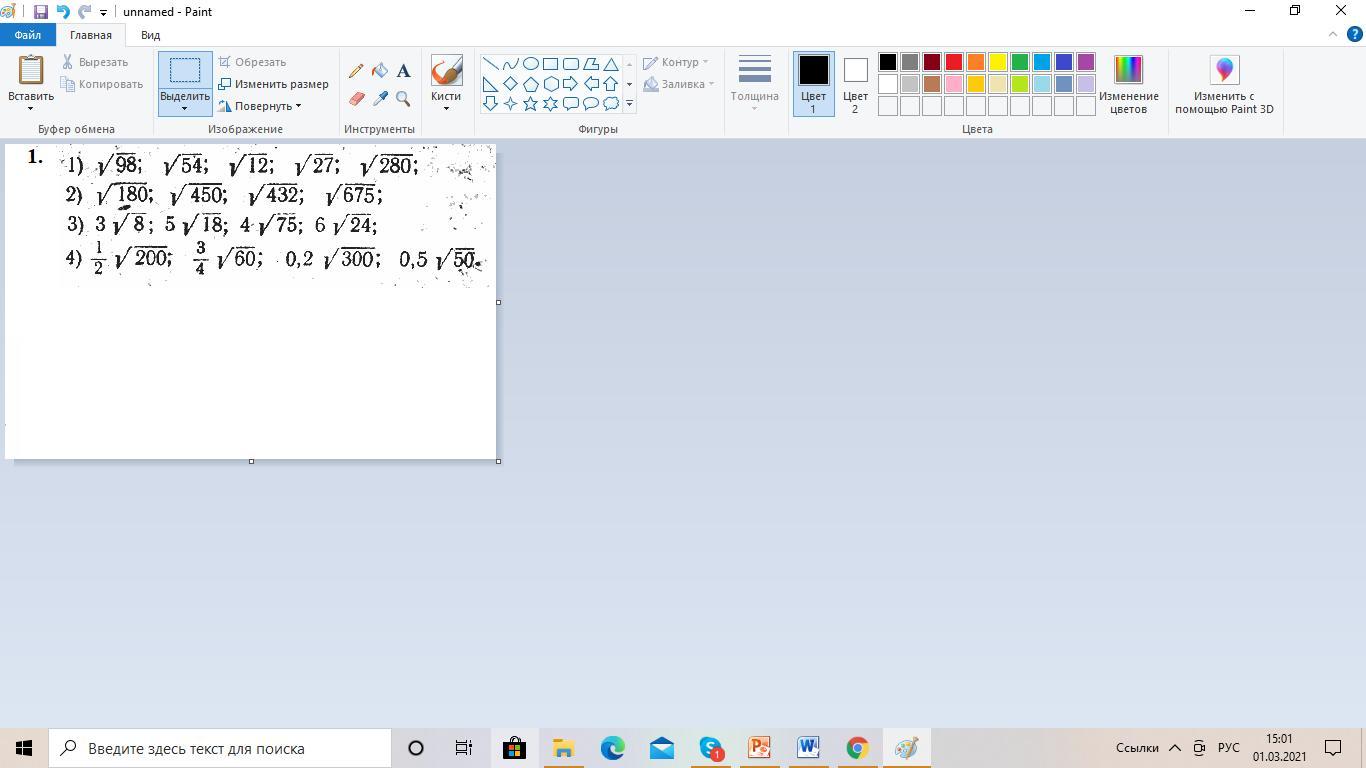This screenshot has height=768, width=1366.
Task: Click Изменение цветов button
Action: [x=1128, y=84]
